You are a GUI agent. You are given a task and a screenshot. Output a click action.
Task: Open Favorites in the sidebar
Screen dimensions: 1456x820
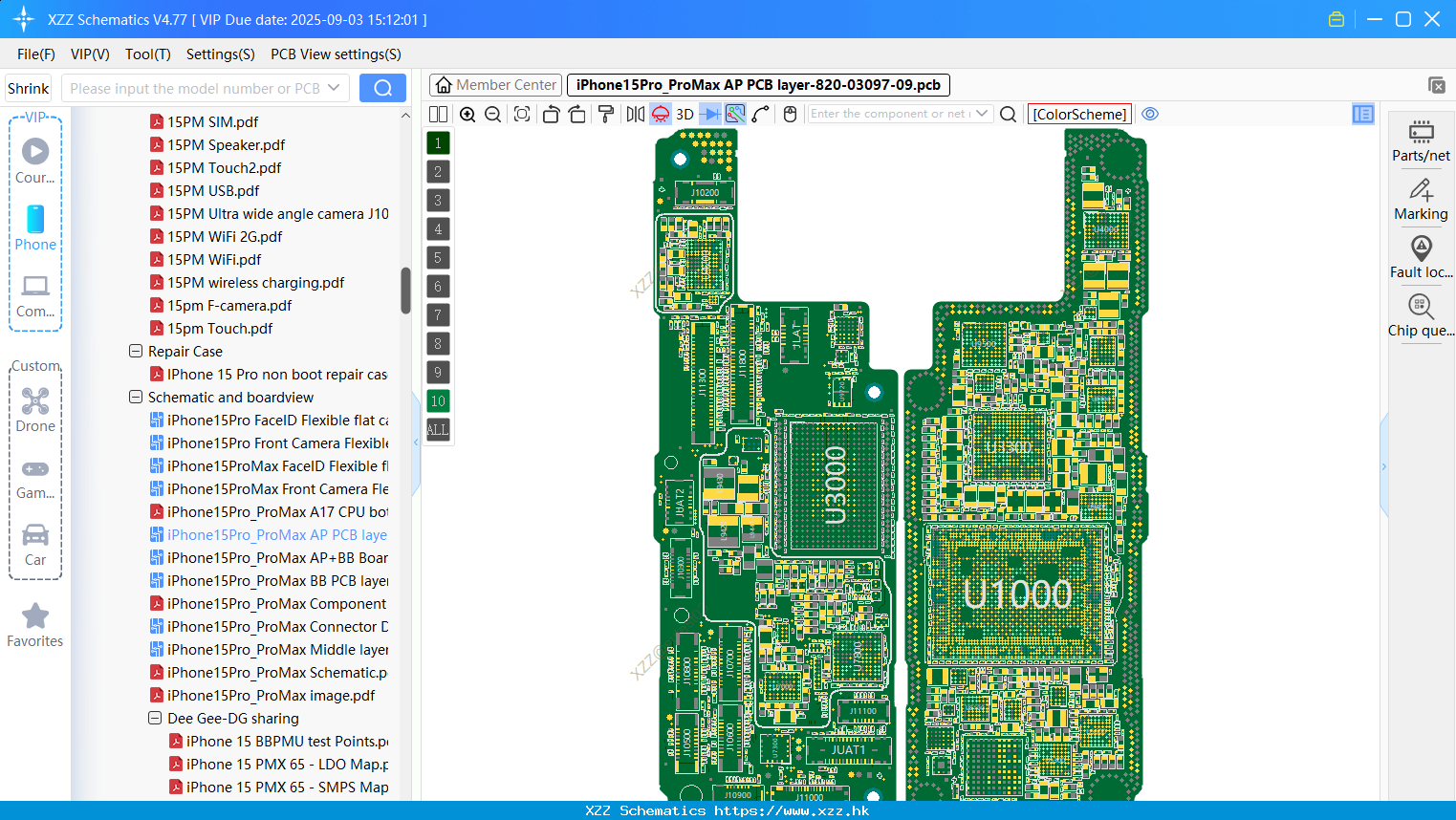coord(35,625)
